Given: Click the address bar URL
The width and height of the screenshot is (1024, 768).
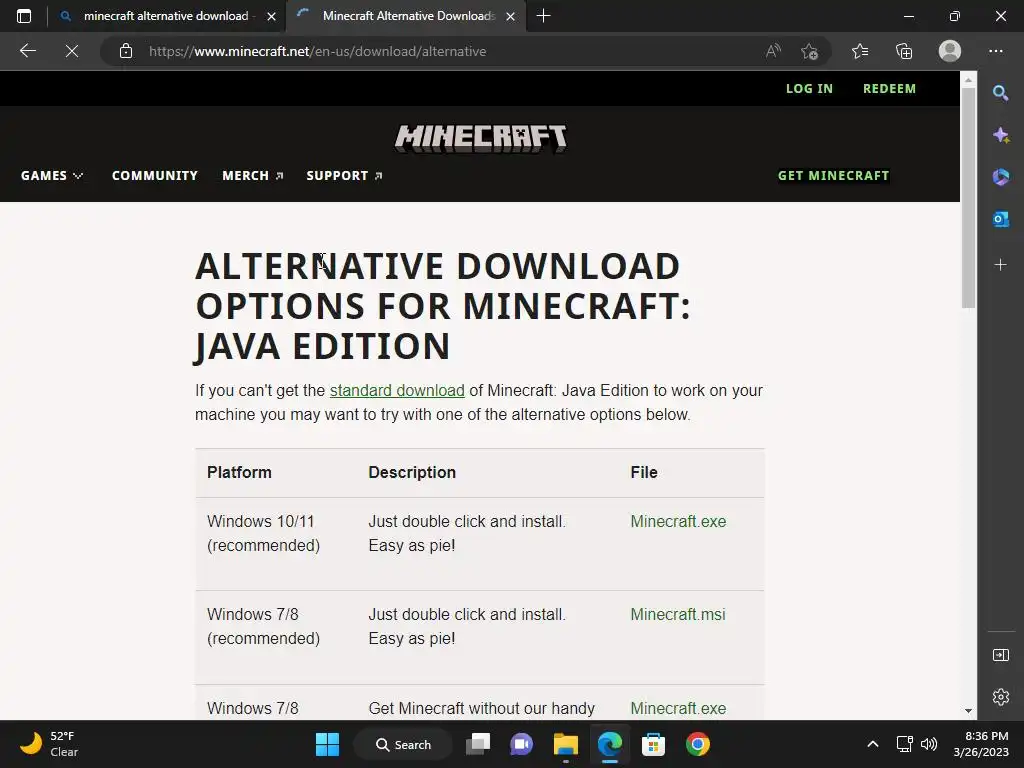Looking at the screenshot, I should (x=317, y=51).
